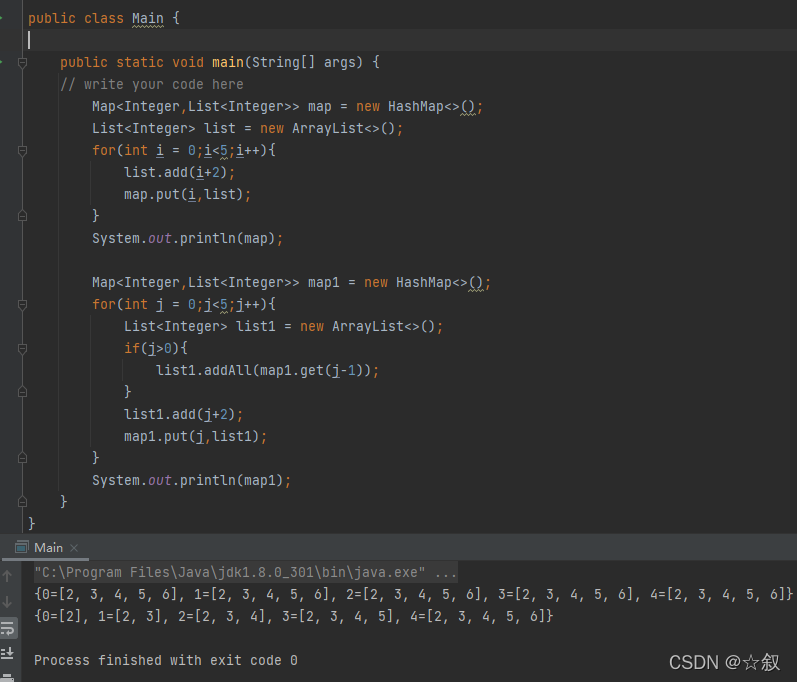The width and height of the screenshot is (797, 682).
Task: Collapse the for(int i) loop fold marker
Action: click(x=22, y=150)
